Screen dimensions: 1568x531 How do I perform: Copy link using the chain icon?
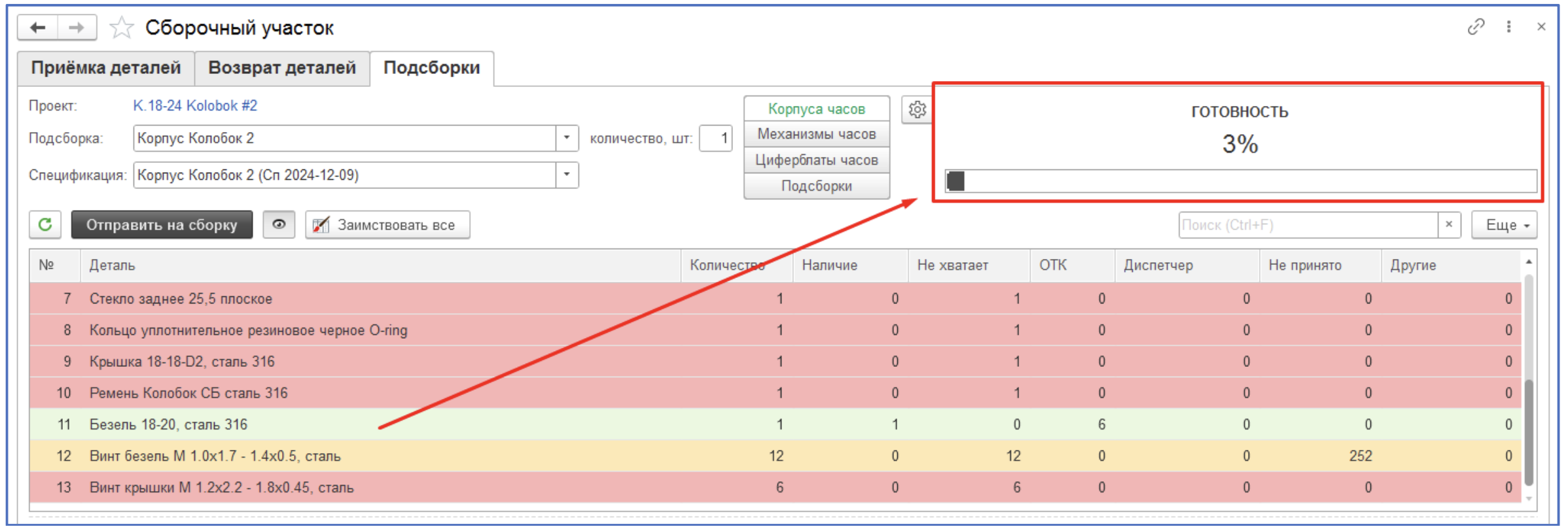pyautogui.click(x=1476, y=27)
